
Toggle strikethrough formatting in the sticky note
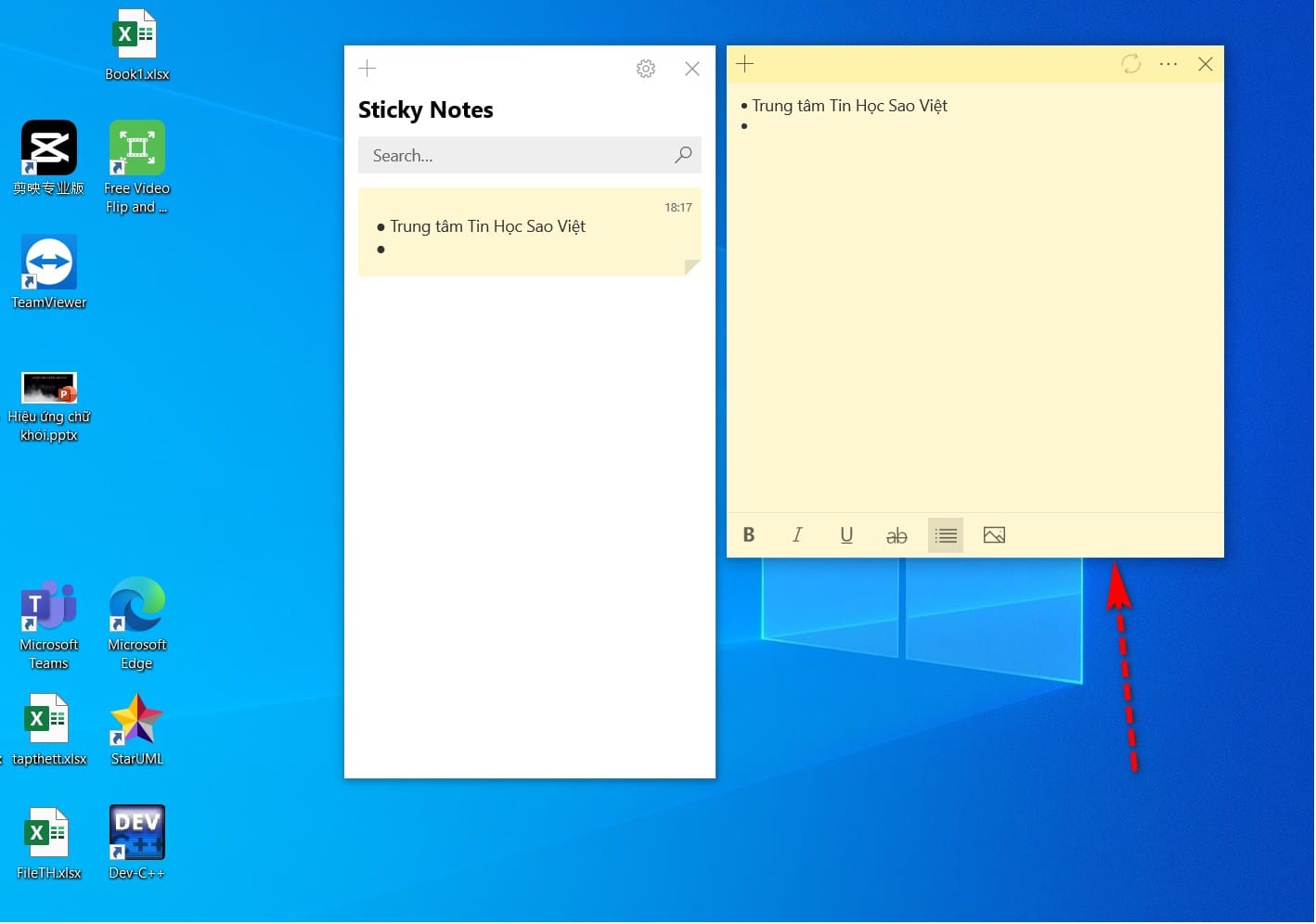[897, 535]
